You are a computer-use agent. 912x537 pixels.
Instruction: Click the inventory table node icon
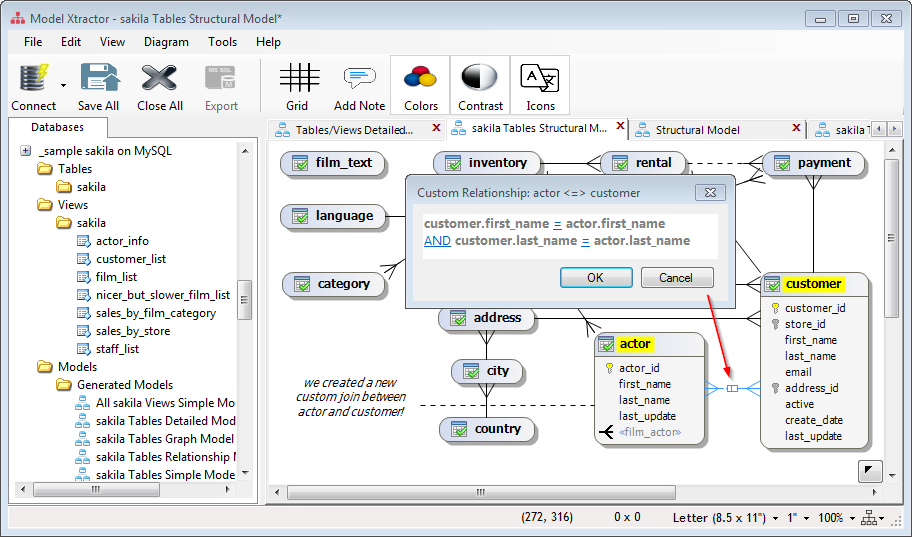(x=453, y=163)
